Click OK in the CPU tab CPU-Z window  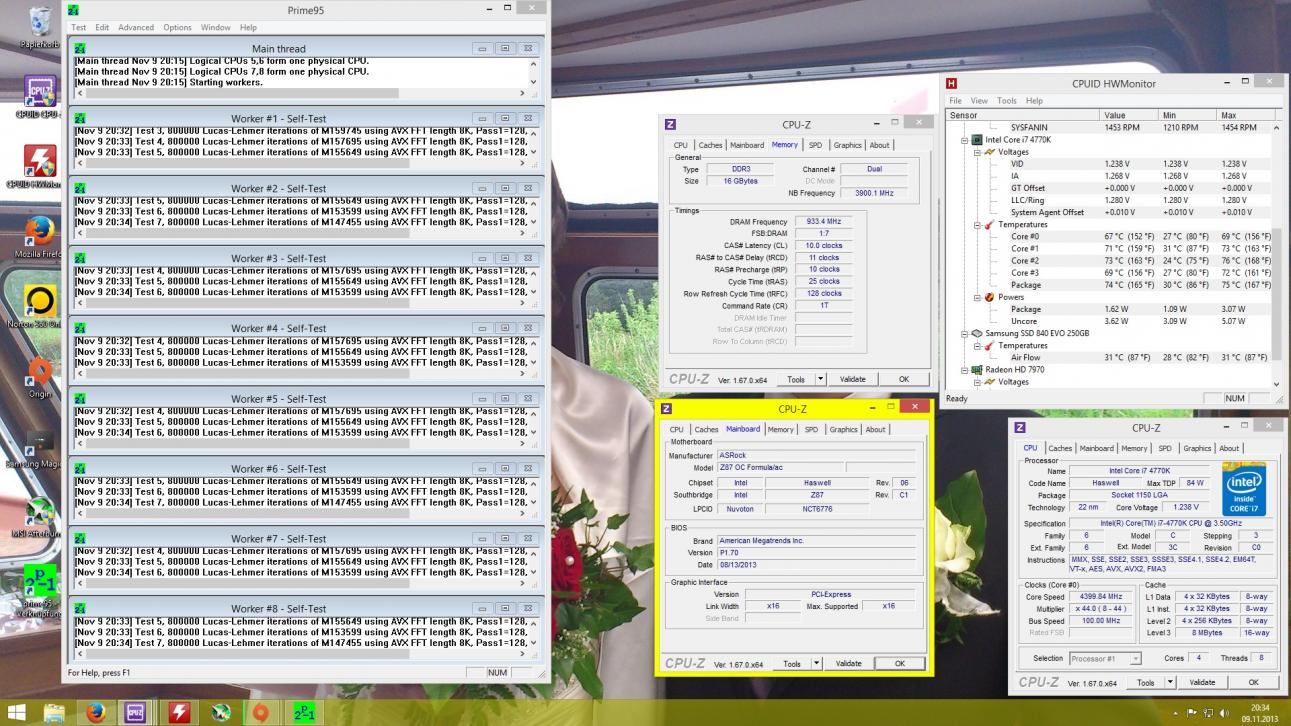[x=1253, y=682]
